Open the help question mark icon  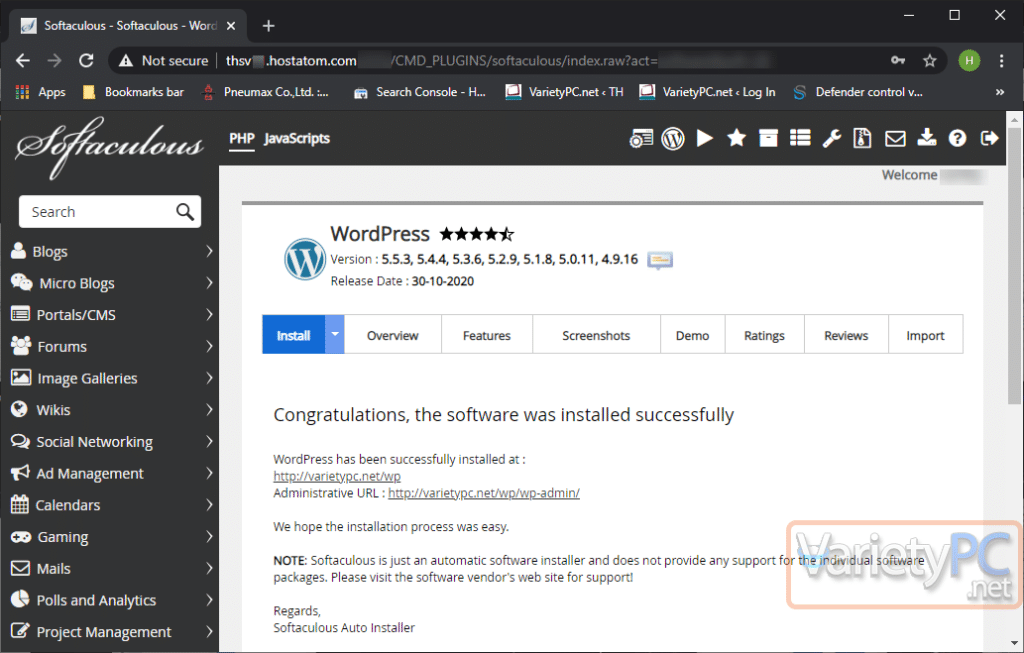[x=957, y=138]
